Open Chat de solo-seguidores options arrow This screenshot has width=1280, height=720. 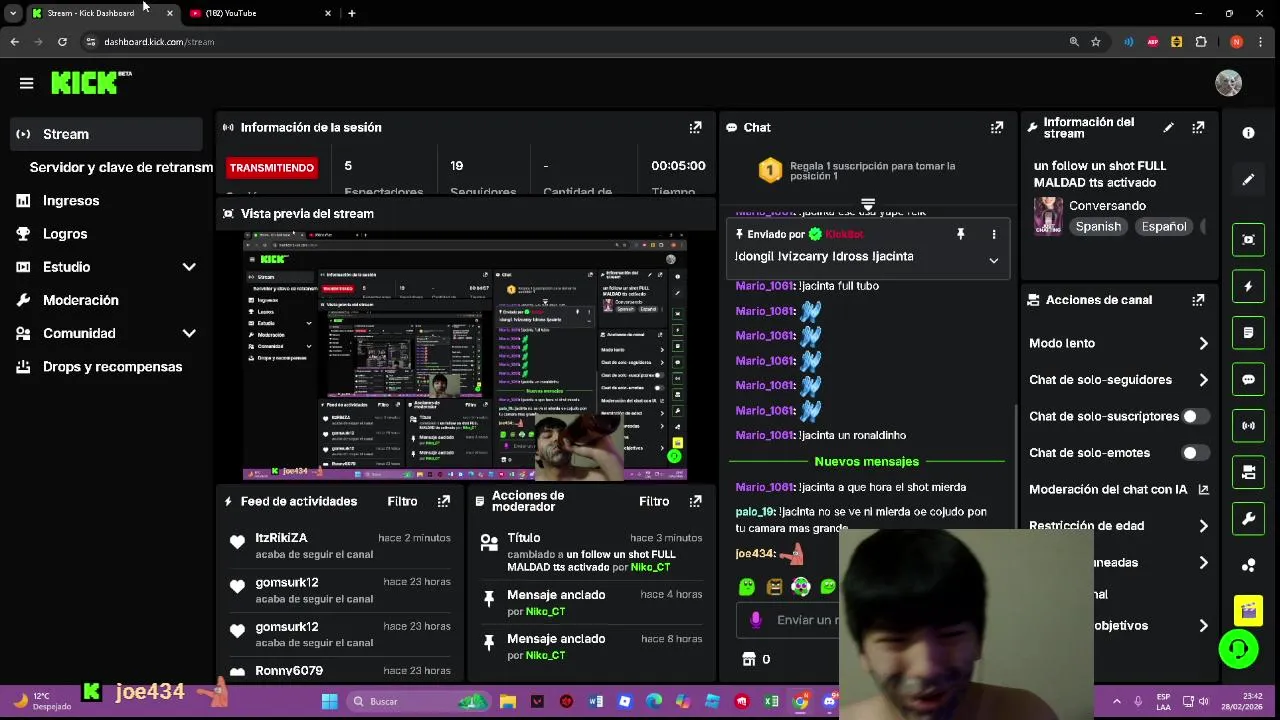pos(1203,380)
